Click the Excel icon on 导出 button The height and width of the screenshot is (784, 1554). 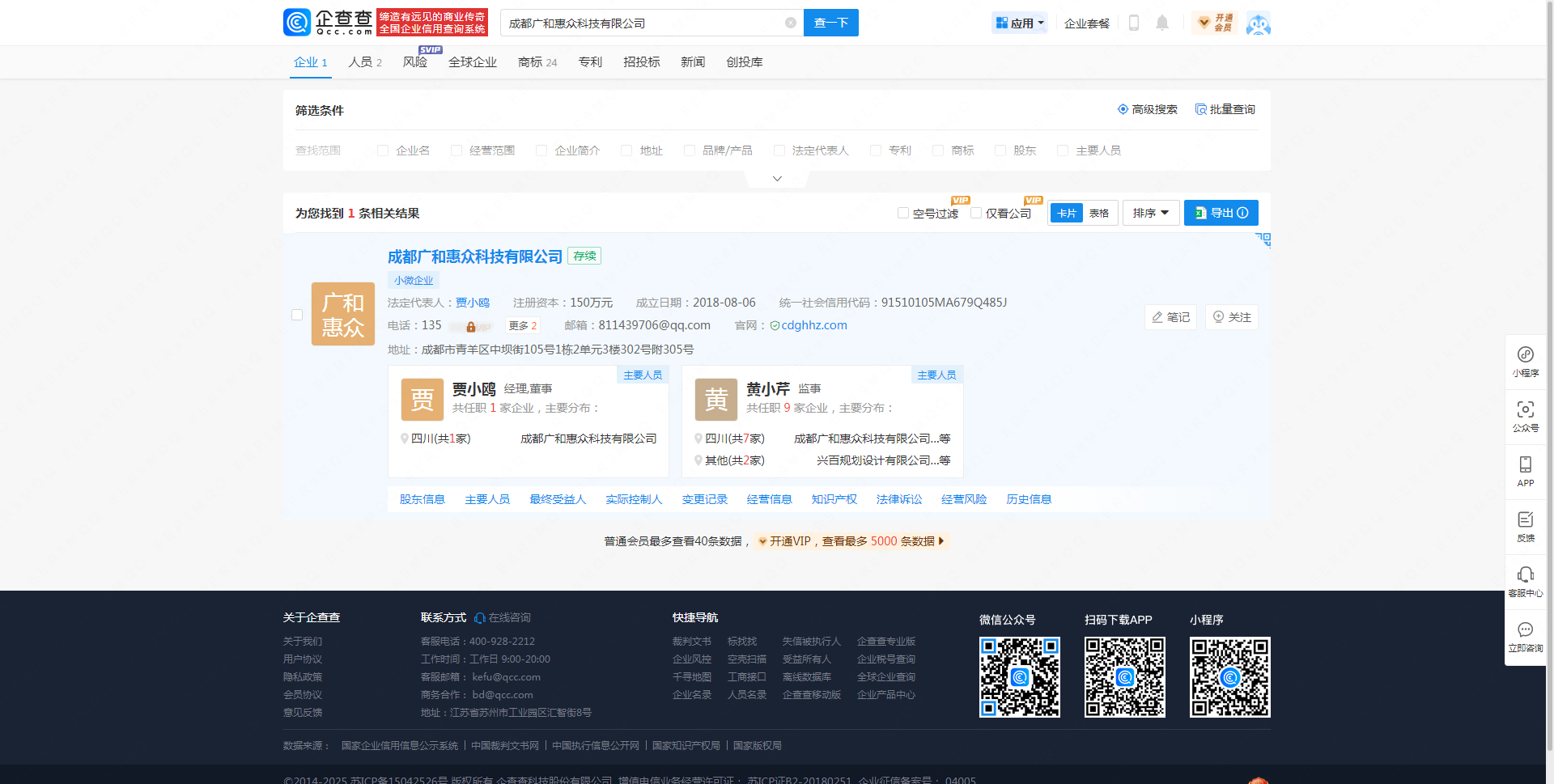(x=1200, y=213)
